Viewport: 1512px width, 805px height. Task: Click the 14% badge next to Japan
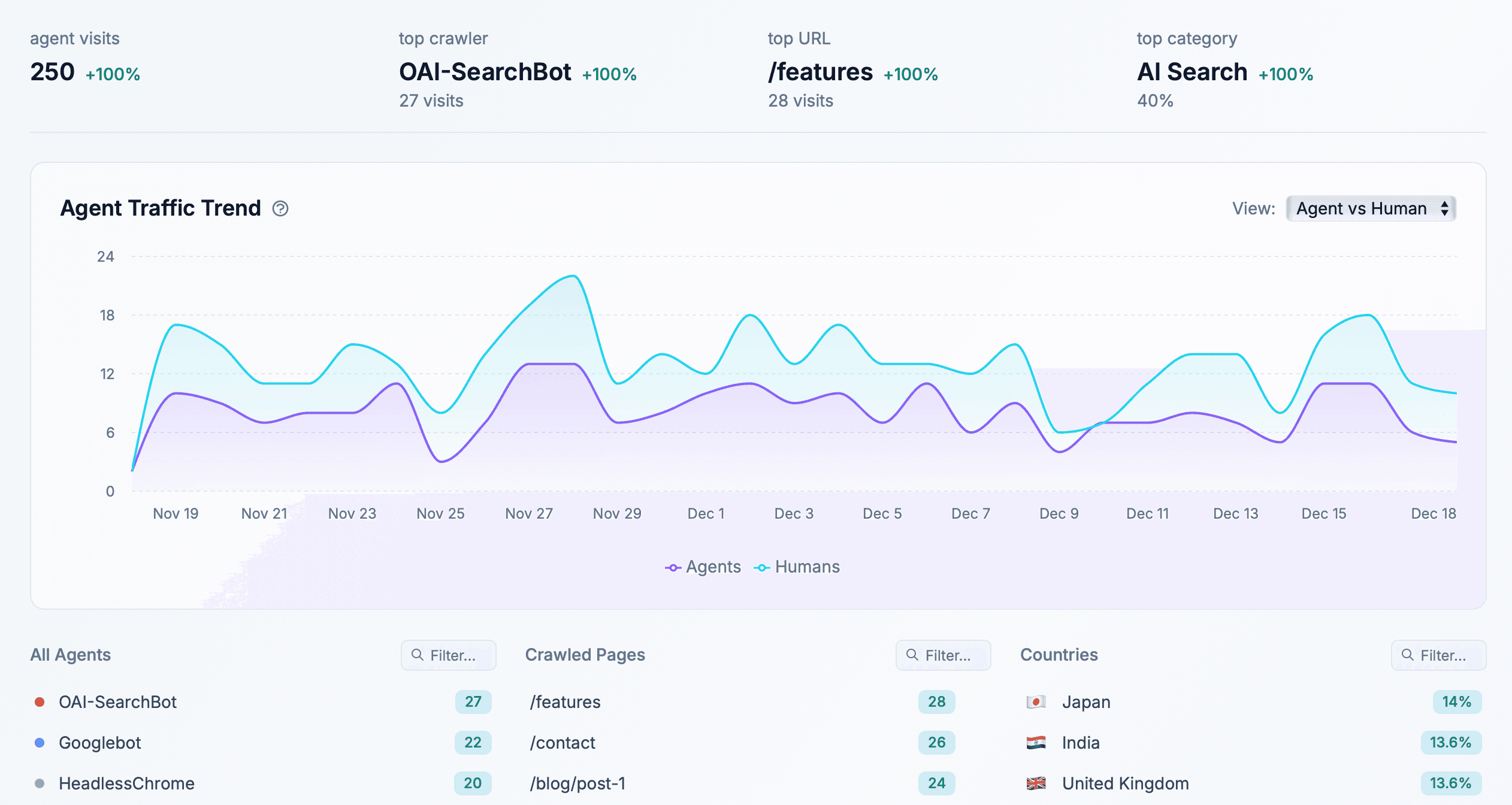(x=1456, y=701)
